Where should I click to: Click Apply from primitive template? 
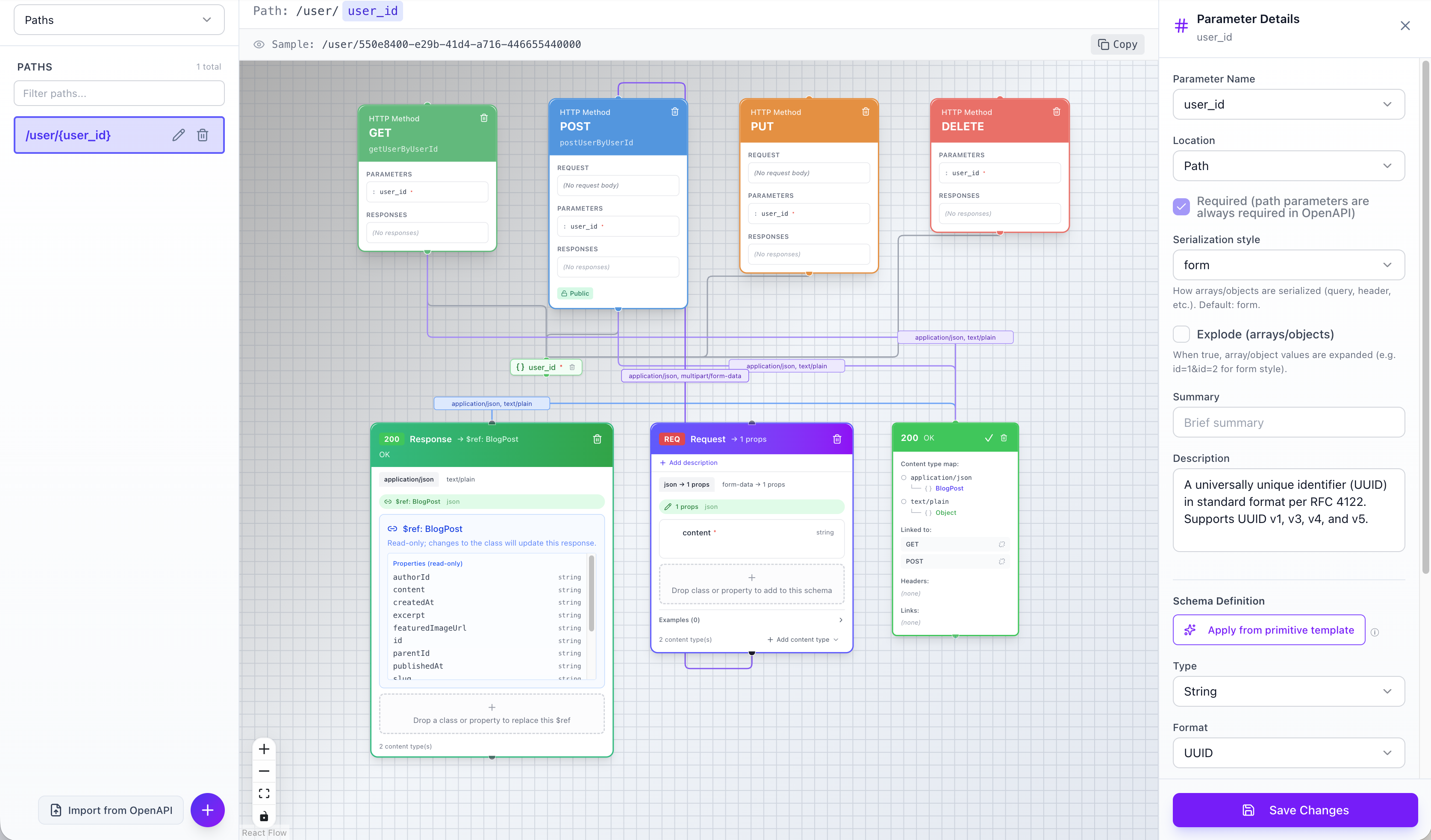coord(1269,630)
